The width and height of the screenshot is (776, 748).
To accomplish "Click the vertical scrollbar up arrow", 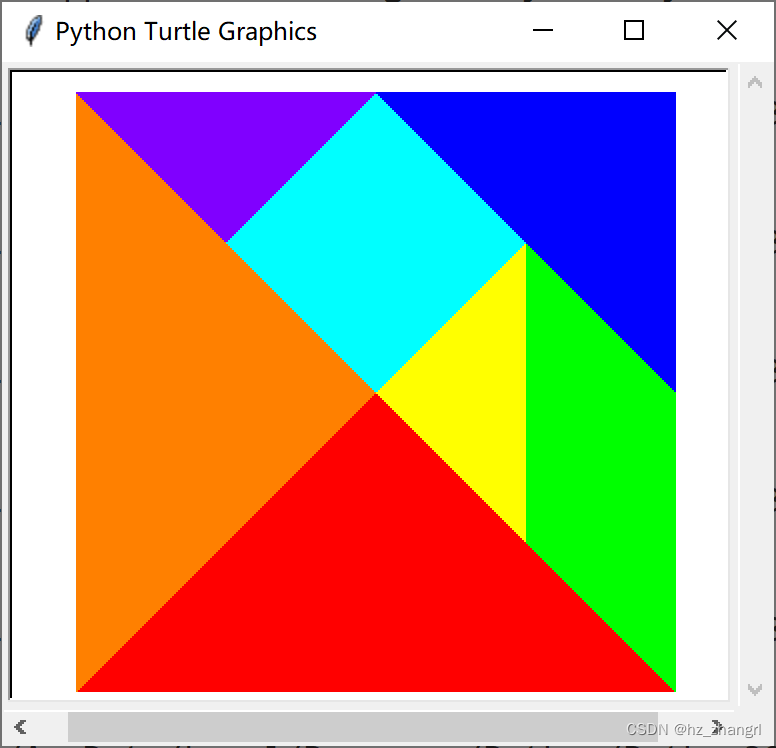I will 754,82.
